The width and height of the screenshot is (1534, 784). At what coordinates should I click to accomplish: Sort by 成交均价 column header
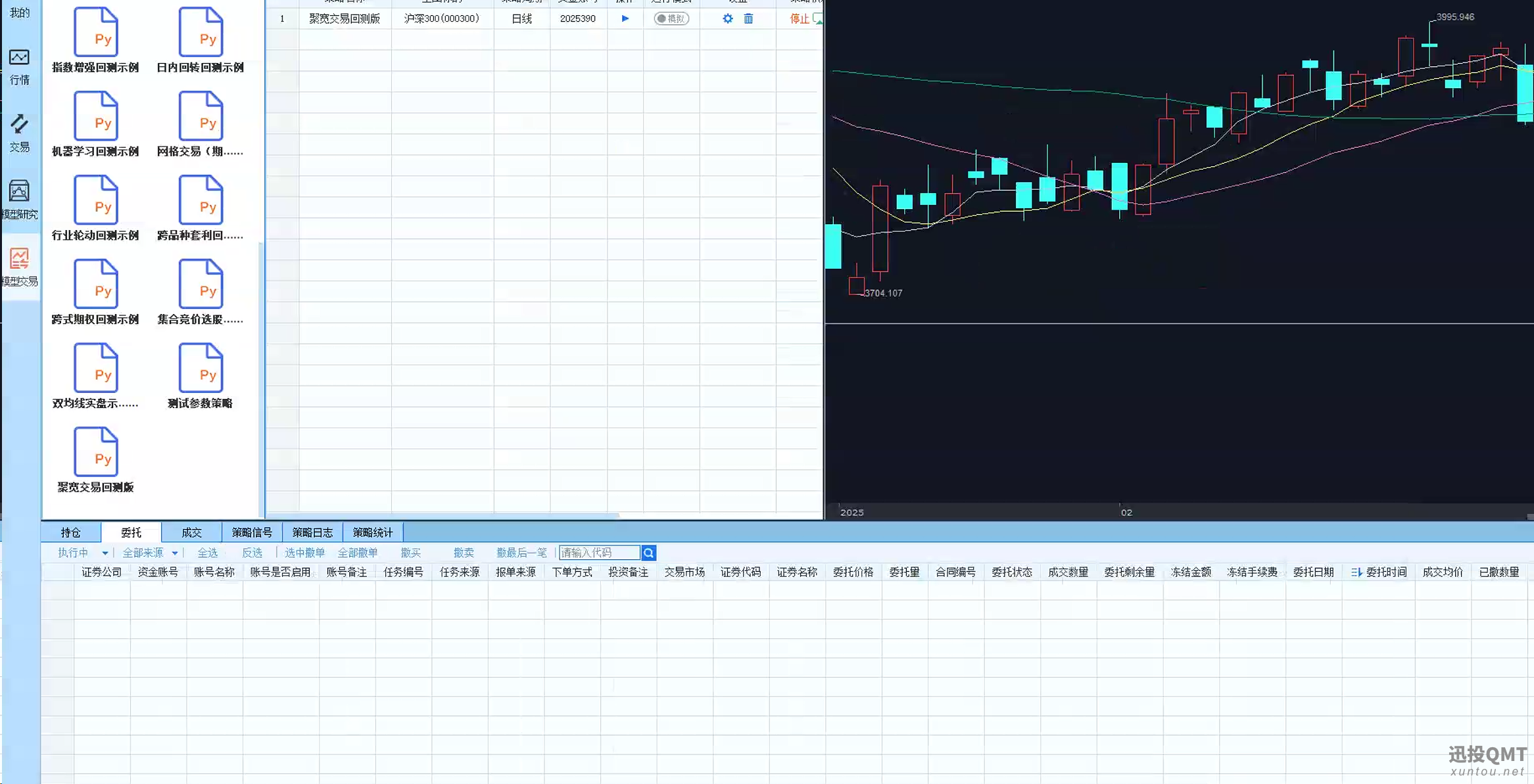pos(1443,572)
